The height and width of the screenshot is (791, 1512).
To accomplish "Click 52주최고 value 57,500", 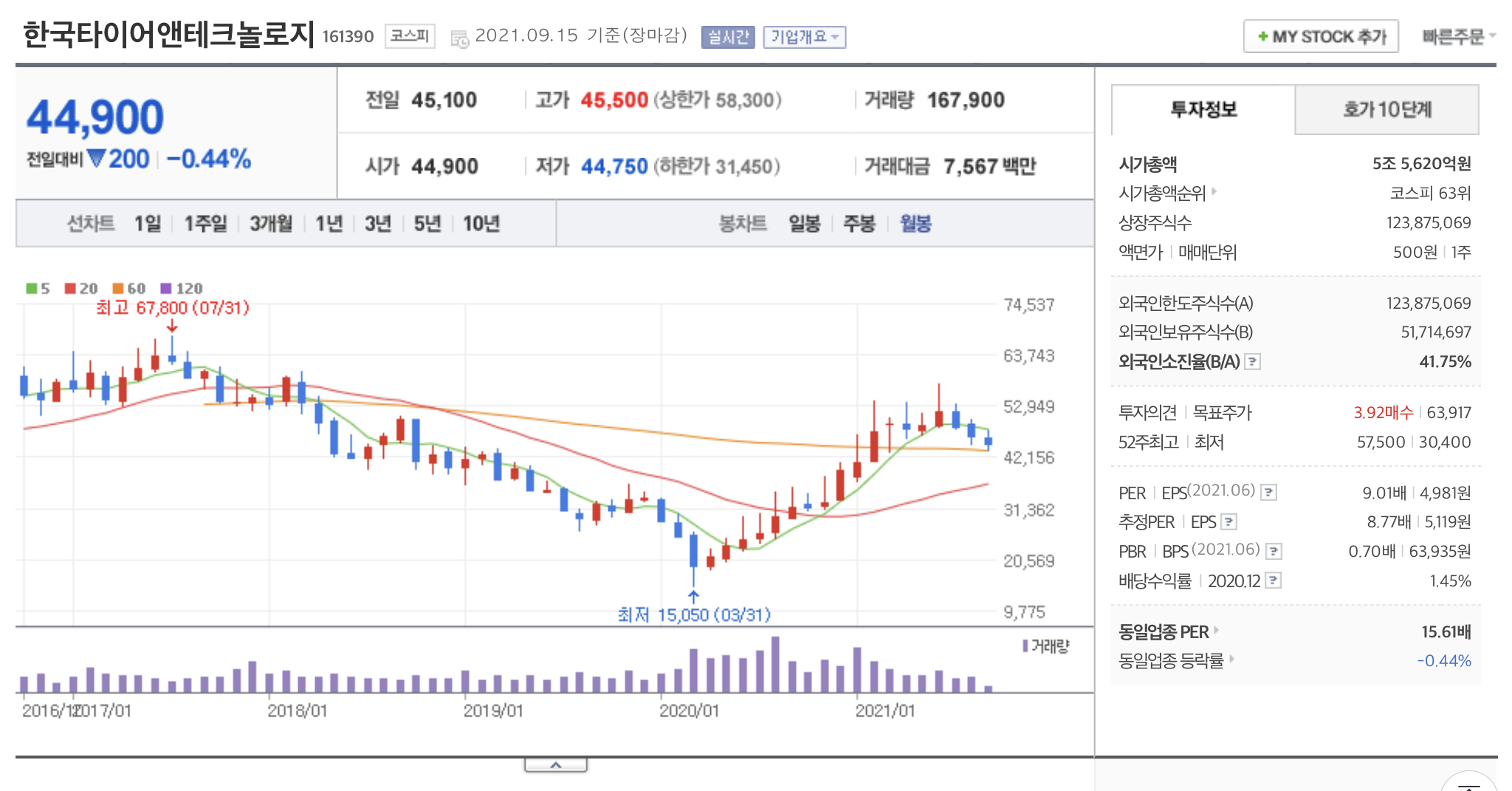I will (x=1381, y=442).
